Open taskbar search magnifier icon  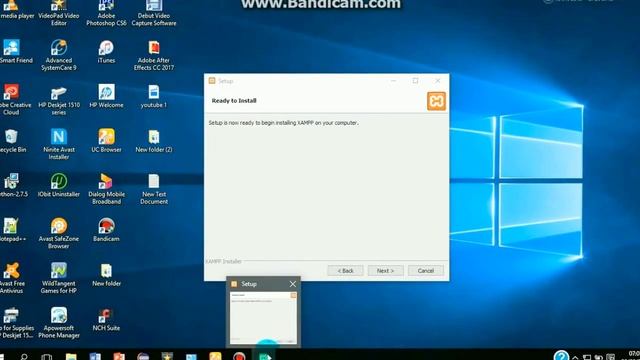click(24, 357)
